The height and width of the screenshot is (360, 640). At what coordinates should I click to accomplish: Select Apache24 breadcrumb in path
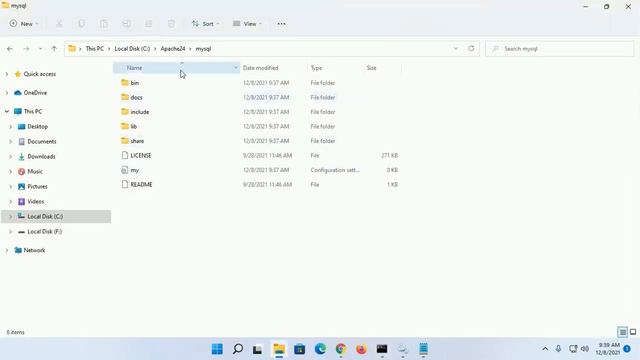(173, 49)
